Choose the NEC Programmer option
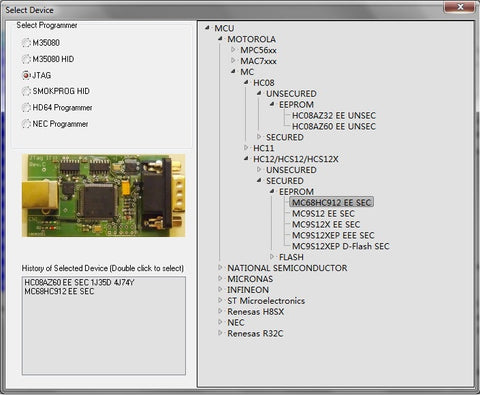 point(26,124)
